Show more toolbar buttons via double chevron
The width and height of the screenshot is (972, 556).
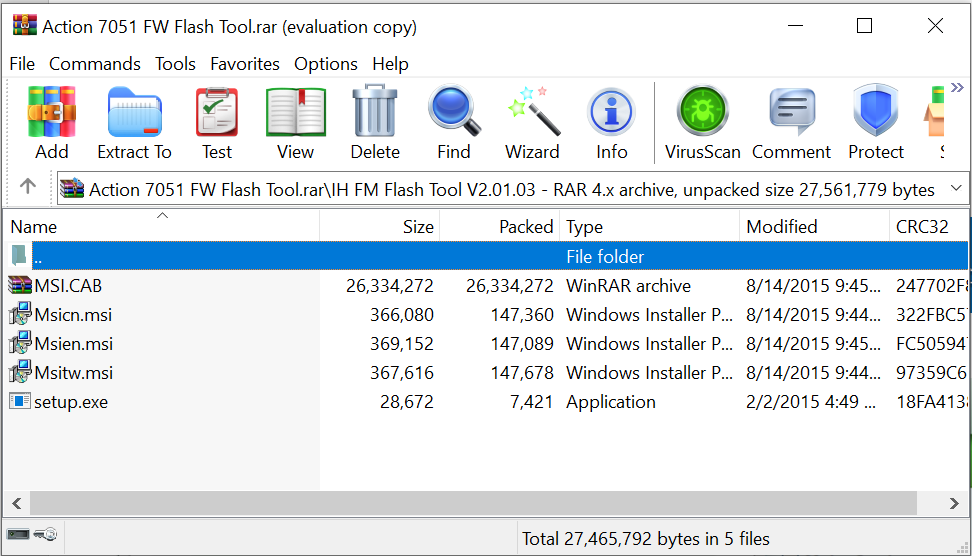point(958,87)
